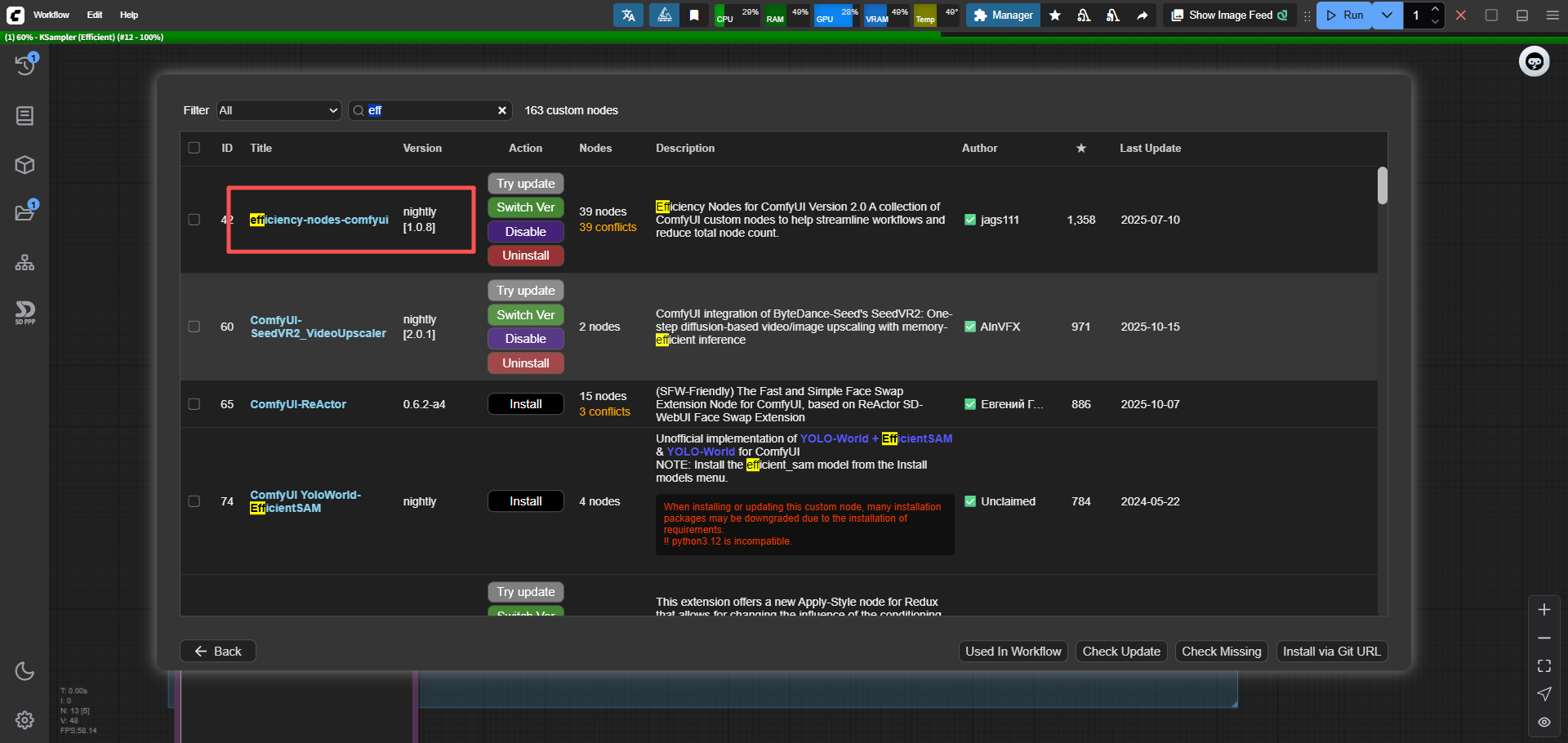Click the ComfyUI logo icon
This screenshot has width=1568, height=743.
click(x=16, y=15)
